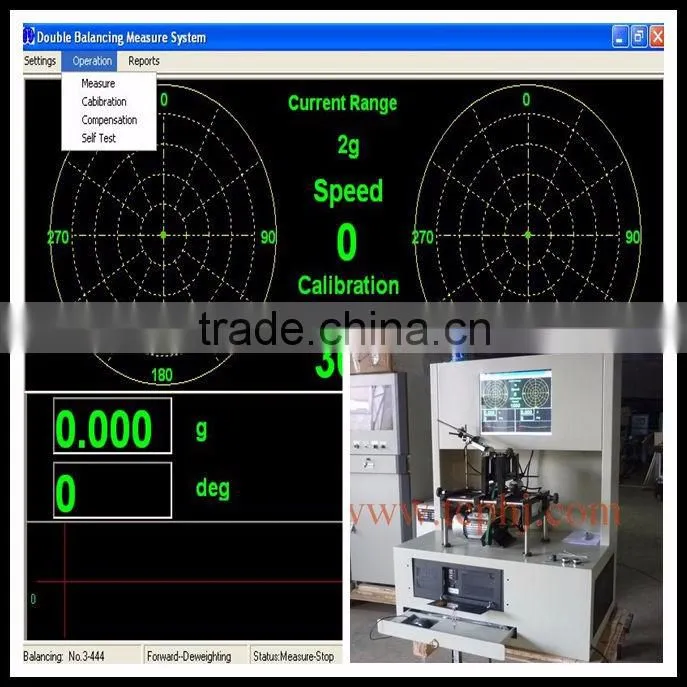
Task: Click the Status:Measure-Stop status field
Action: point(296,656)
